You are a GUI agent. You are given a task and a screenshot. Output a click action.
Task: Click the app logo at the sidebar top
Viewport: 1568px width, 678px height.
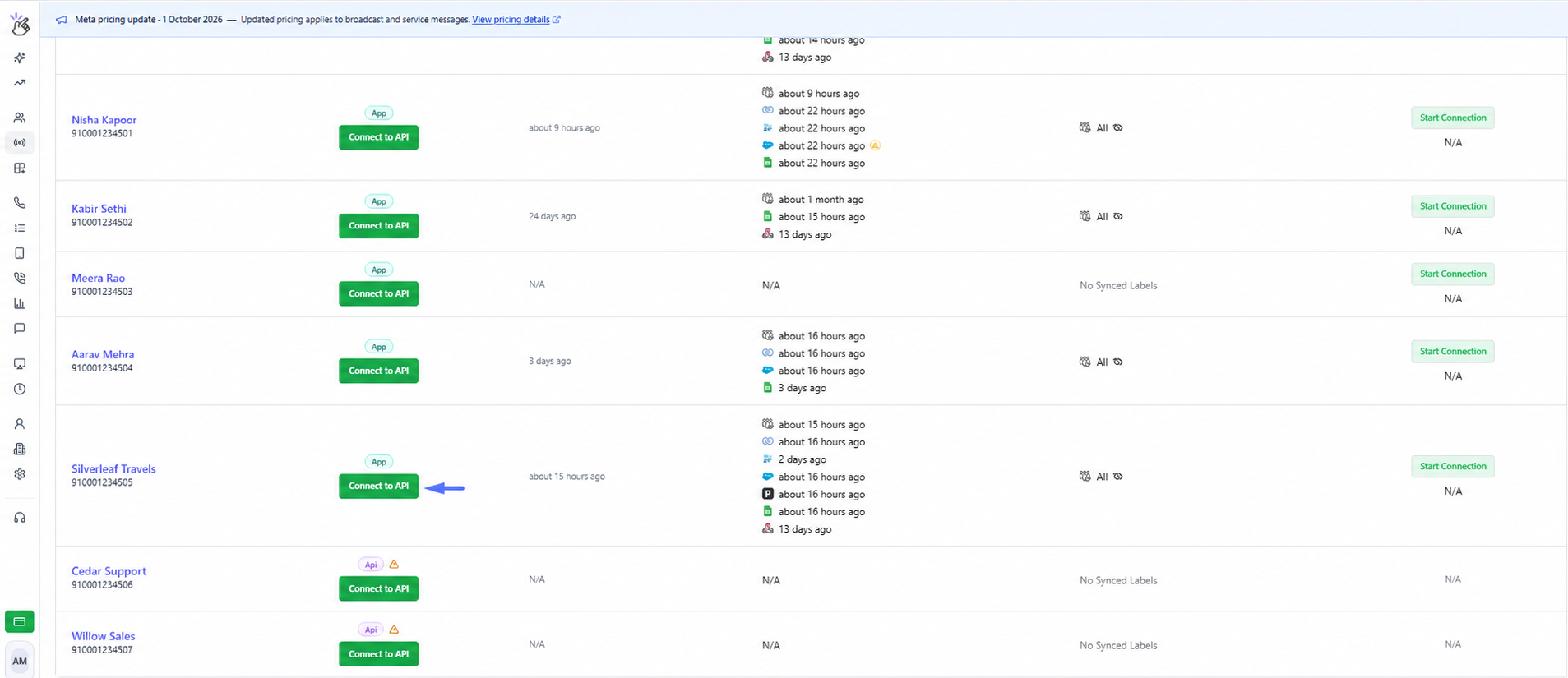[x=20, y=24]
